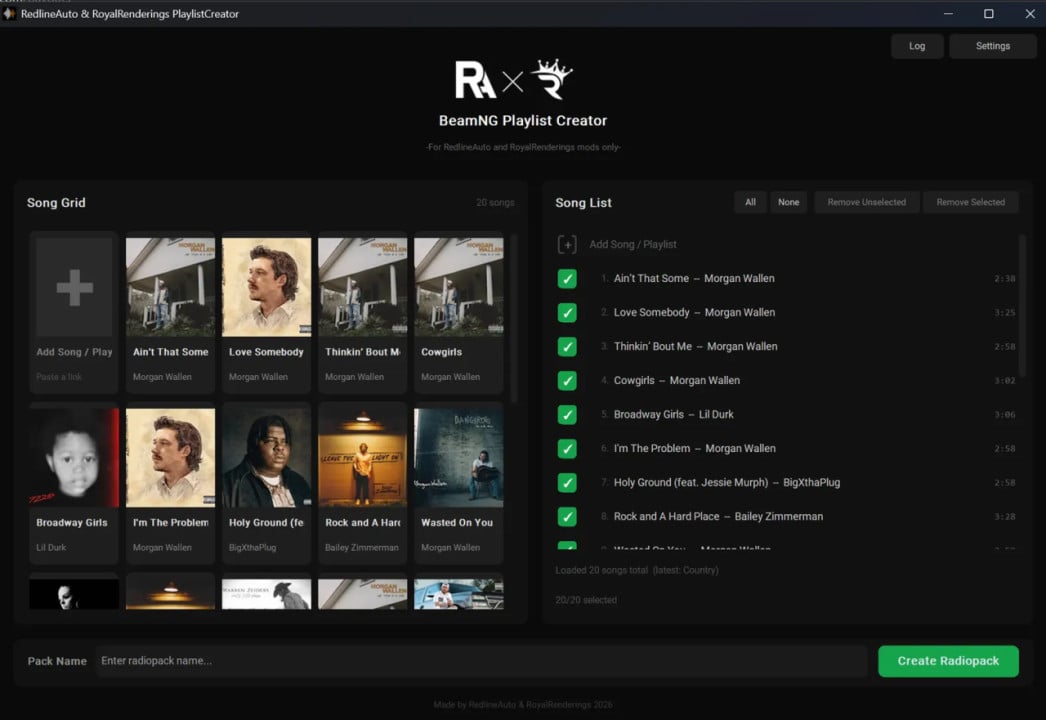Toggle the Rock and A Hard Place checkbox
This screenshot has width=1046, height=720.
(x=567, y=516)
